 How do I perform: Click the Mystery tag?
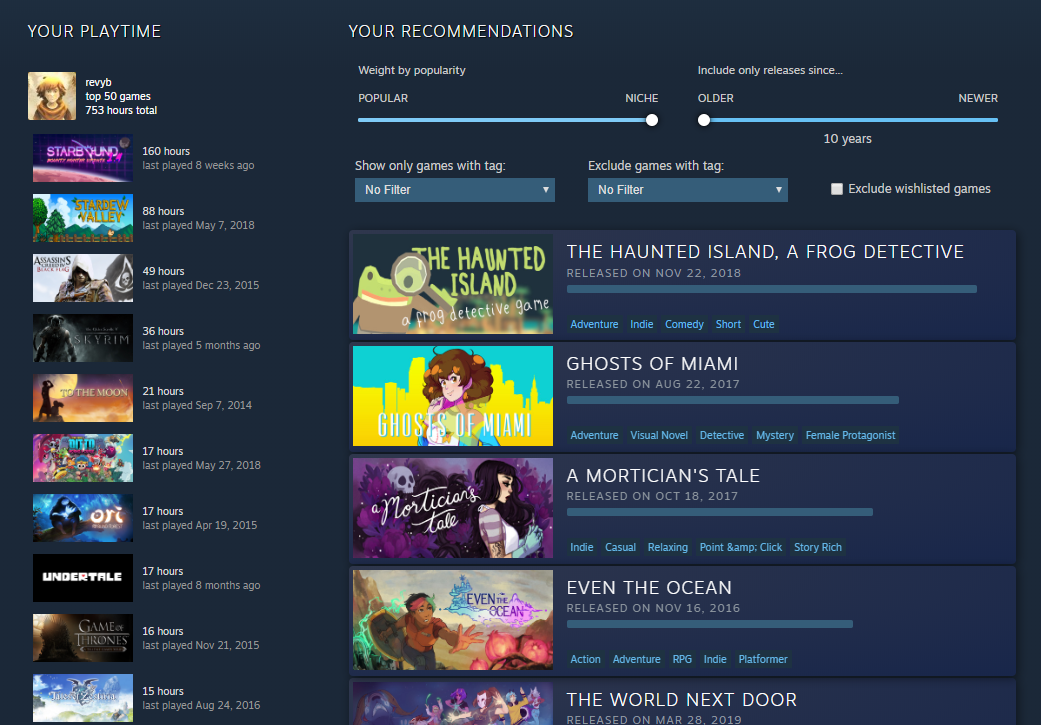coord(775,435)
